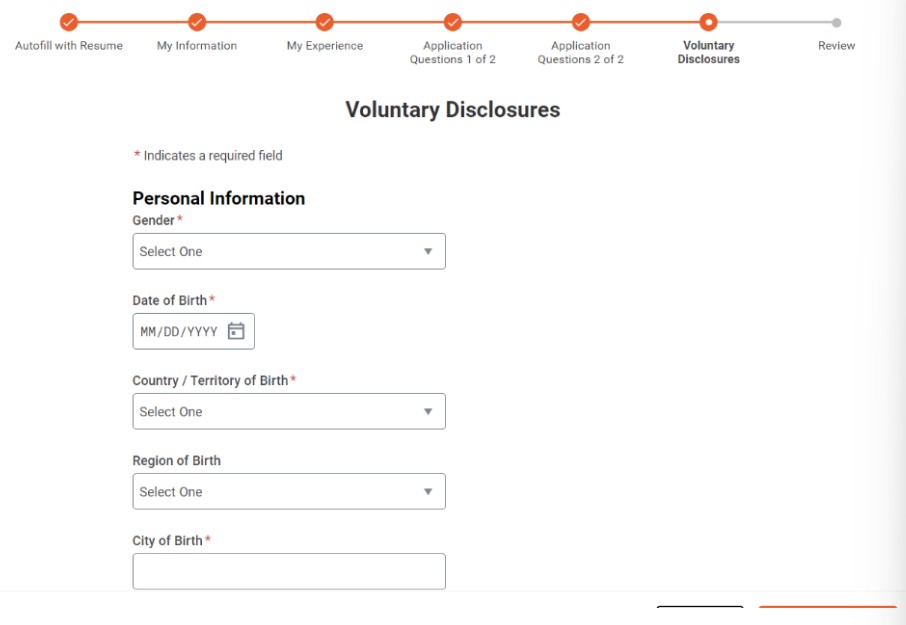Click the Application Questions 1 of 2 label
Image resolution: width=906 pixels, height=625 pixels.
(453, 52)
